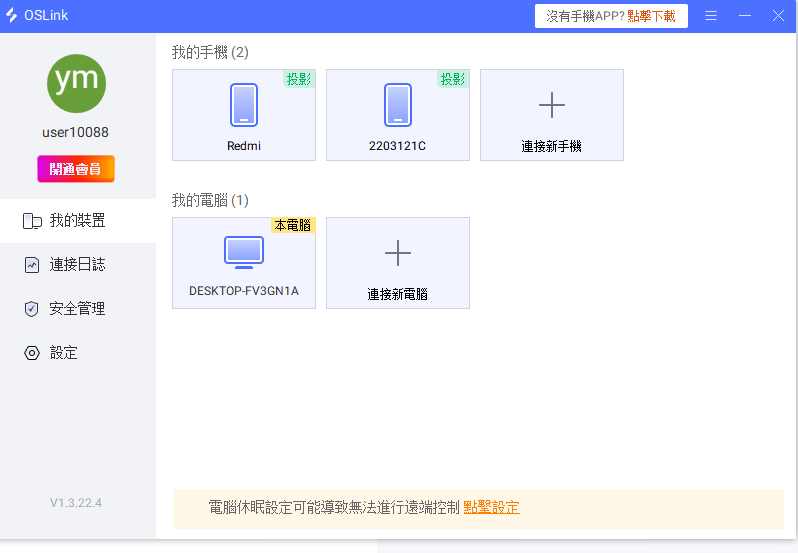Minimize the OSLink window
The height and width of the screenshot is (553, 798).
click(745, 16)
